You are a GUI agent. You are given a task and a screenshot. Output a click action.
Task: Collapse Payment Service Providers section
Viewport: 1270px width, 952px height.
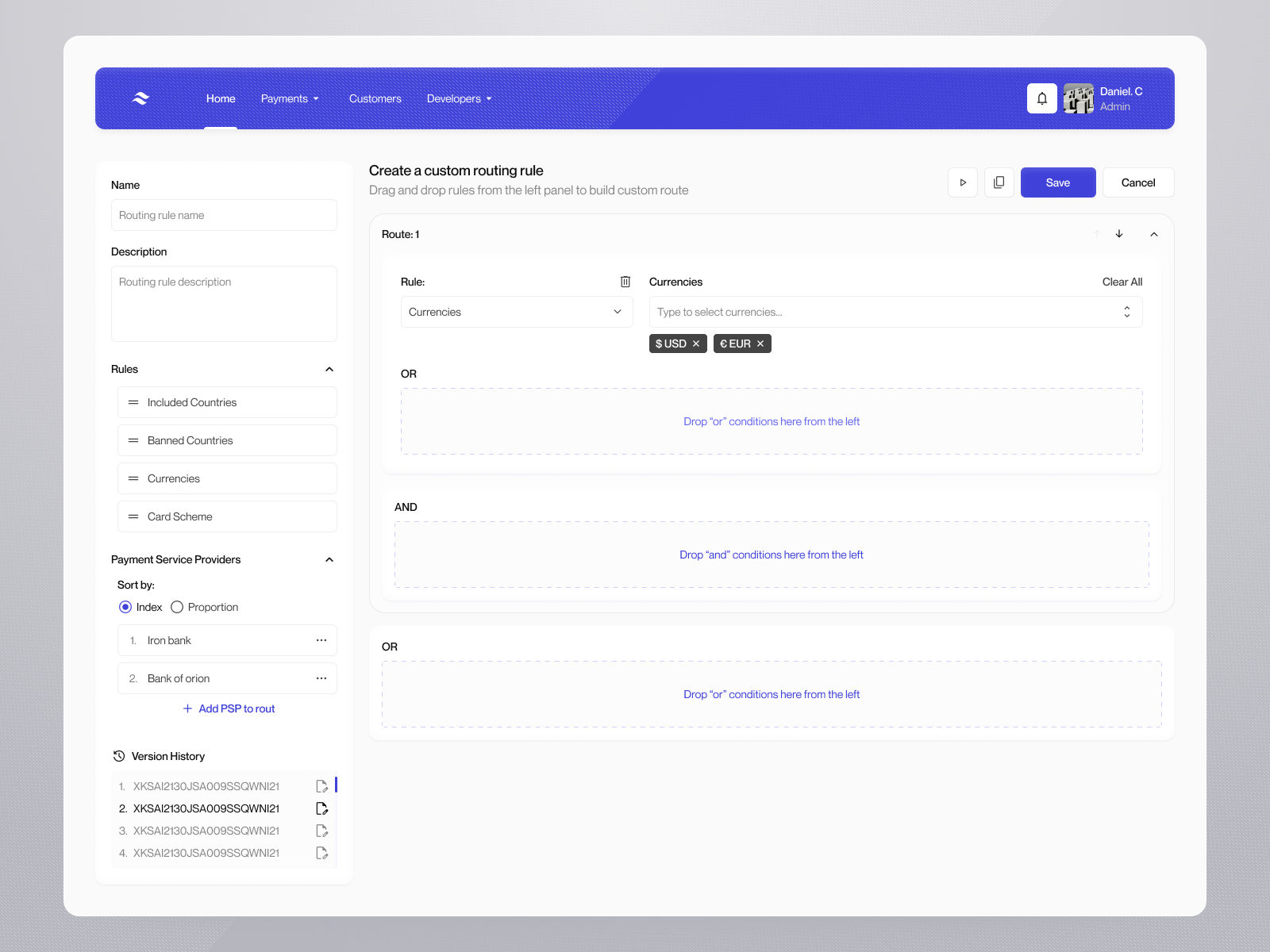[x=329, y=559]
